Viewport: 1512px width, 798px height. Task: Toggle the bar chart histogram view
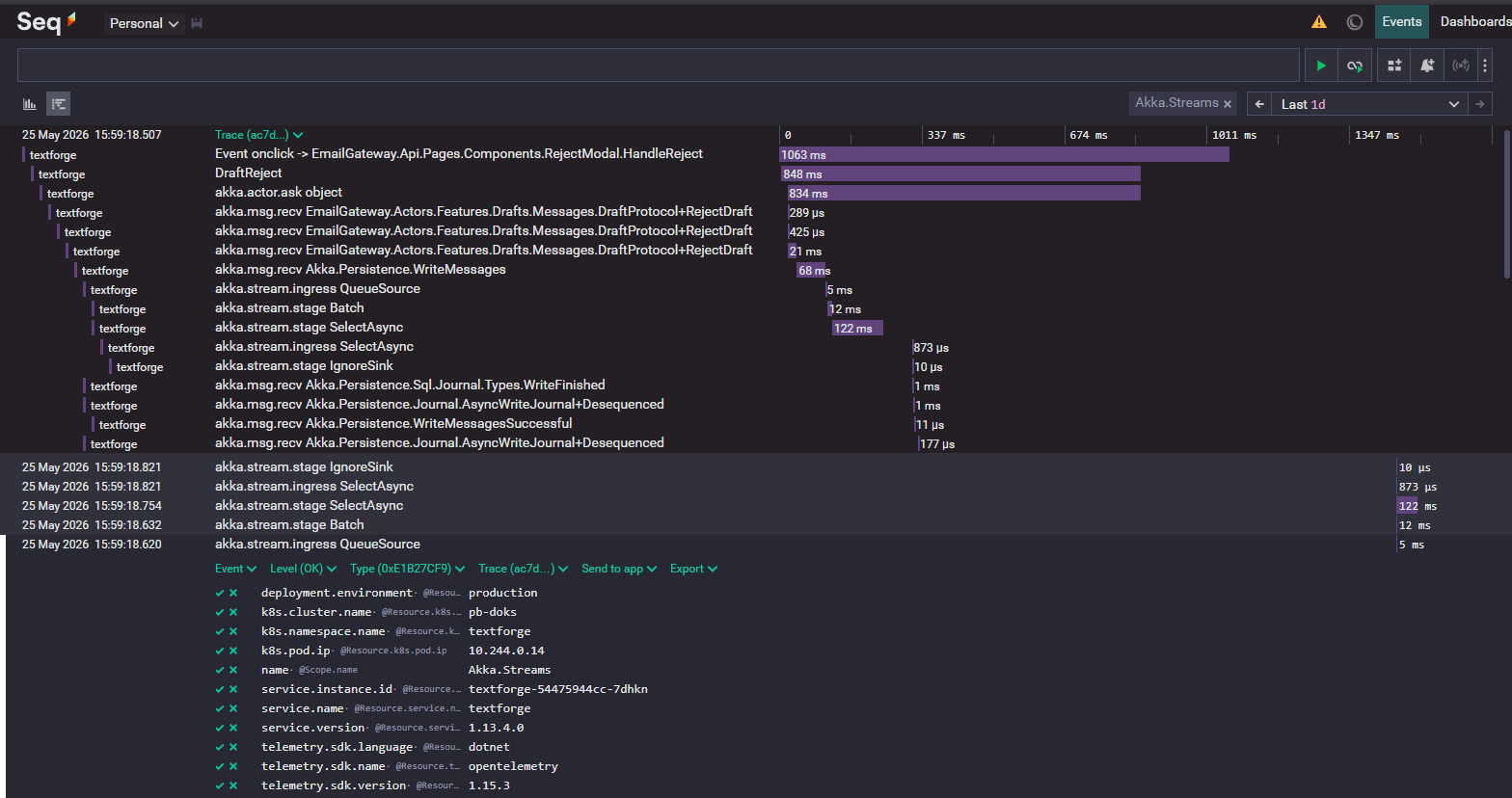[30, 104]
